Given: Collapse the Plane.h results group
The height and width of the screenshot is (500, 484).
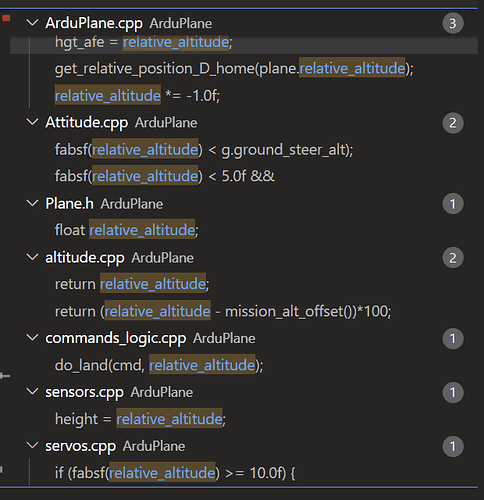Looking at the screenshot, I should click(32, 203).
